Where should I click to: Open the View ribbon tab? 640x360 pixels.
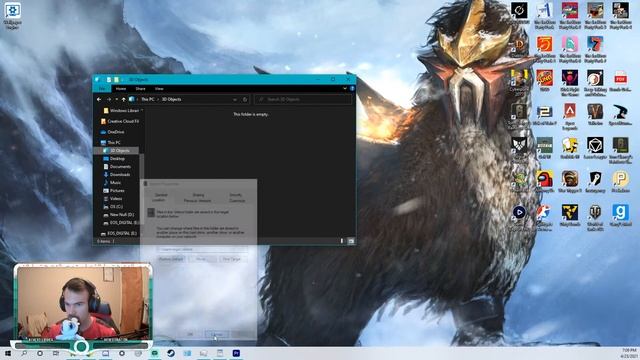159,89
